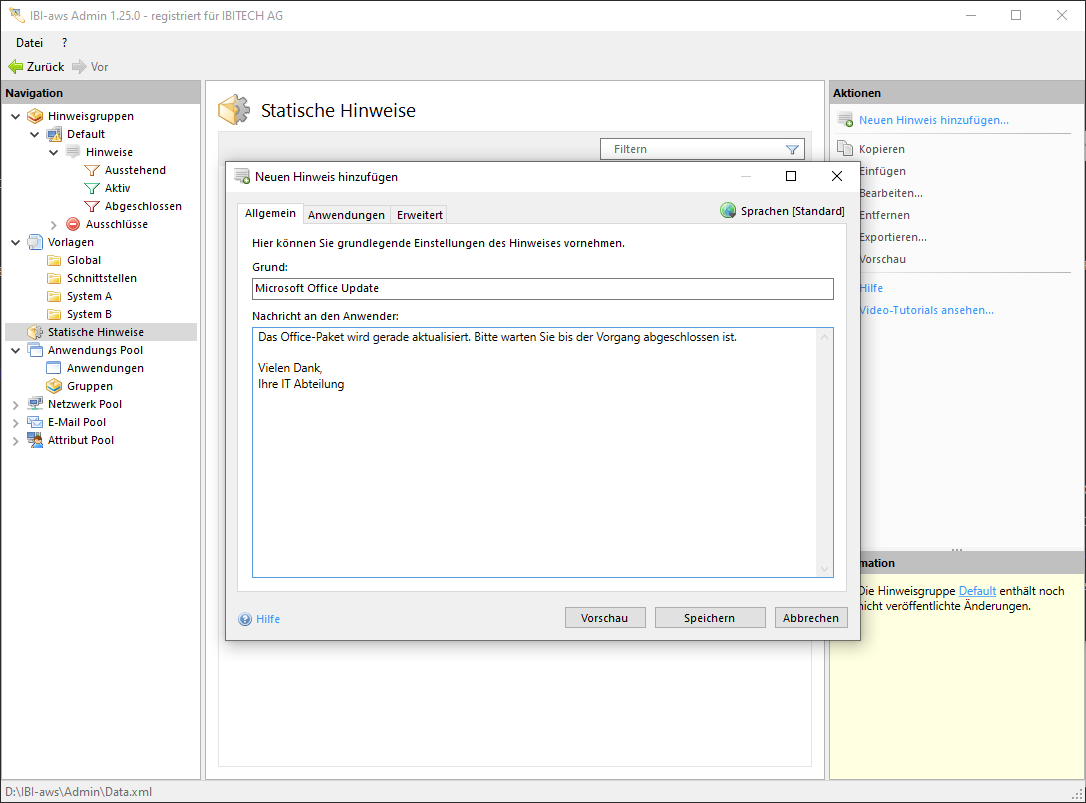1086x803 pixels.
Task: Click the green Zurück back arrow icon
Action: coord(15,67)
